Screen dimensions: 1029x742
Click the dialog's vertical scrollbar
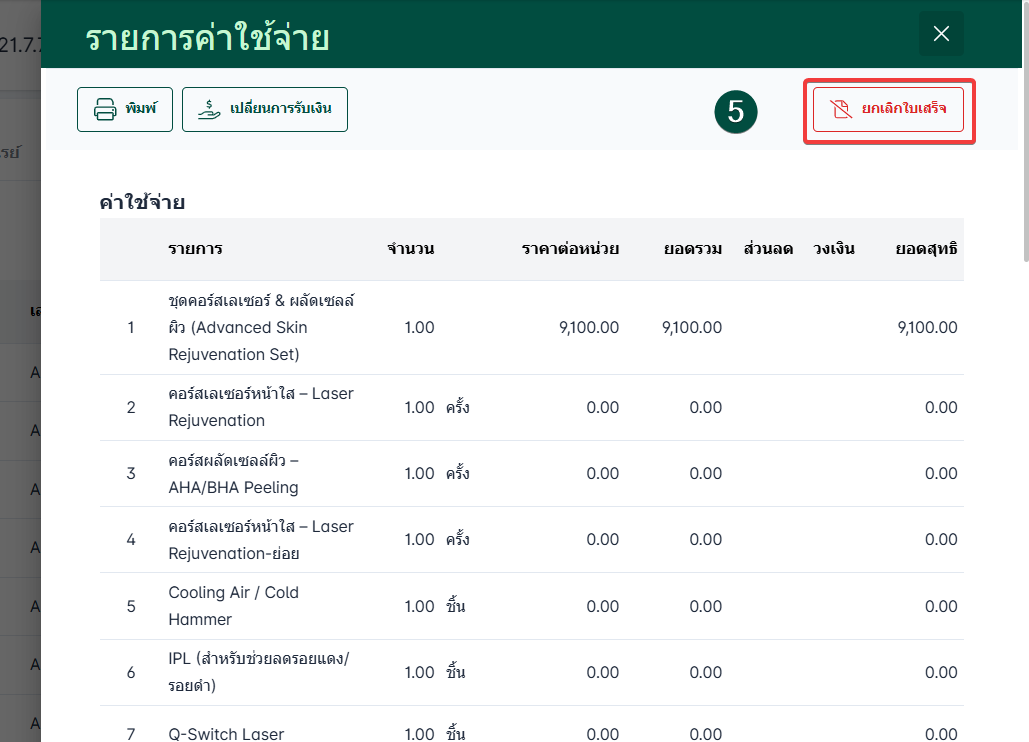(1024, 130)
